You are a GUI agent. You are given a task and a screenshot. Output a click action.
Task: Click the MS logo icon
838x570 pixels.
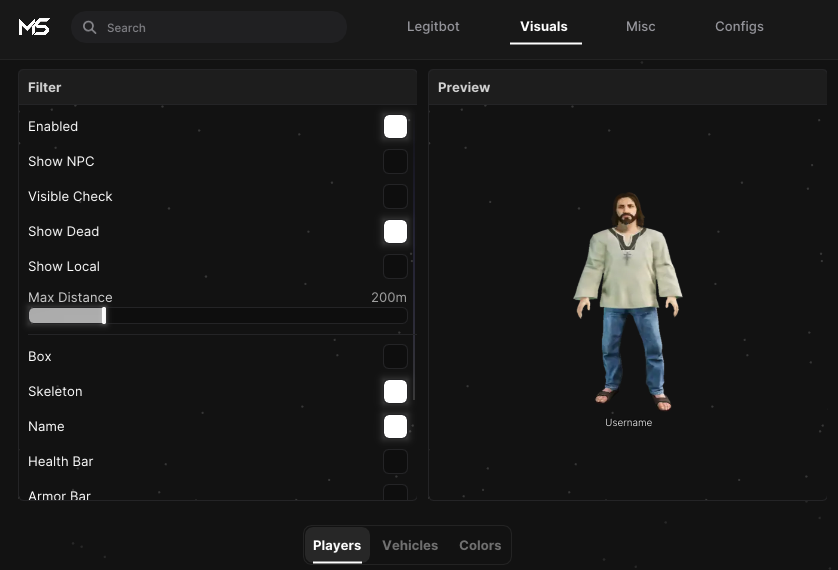(x=34, y=27)
